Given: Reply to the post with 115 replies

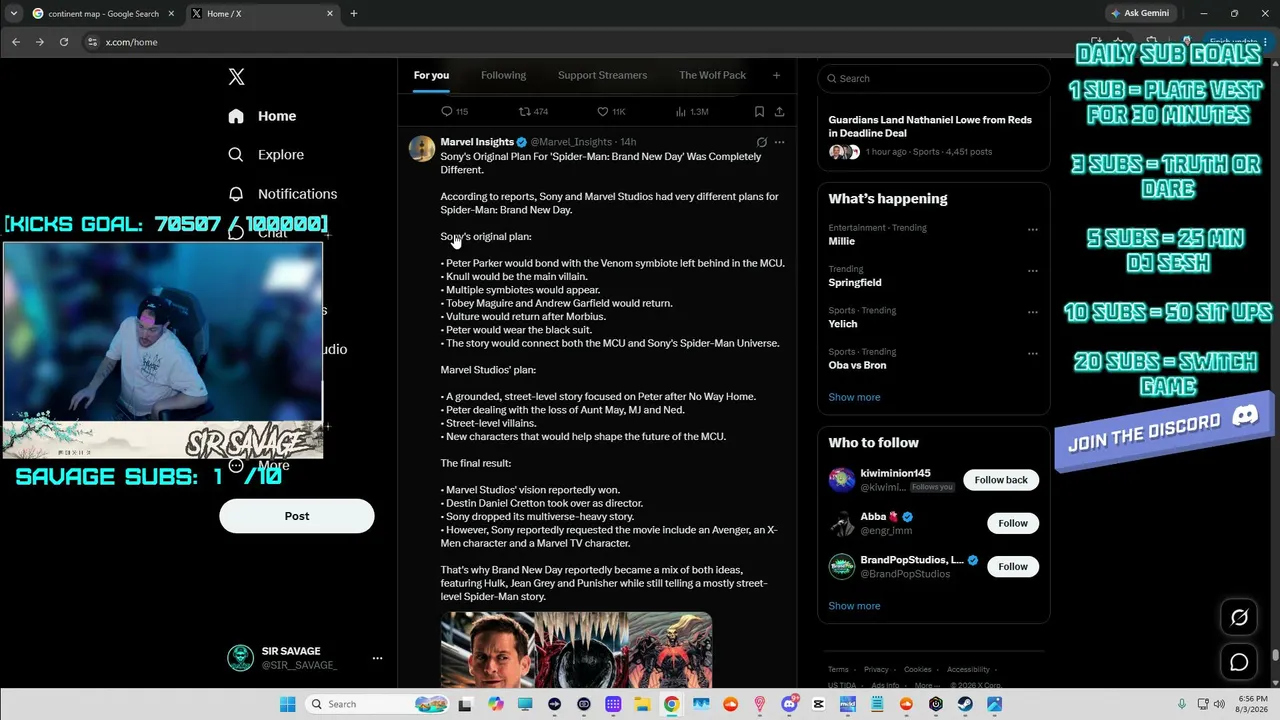Looking at the screenshot, I should pyautogui.click(x=454, y=111).
